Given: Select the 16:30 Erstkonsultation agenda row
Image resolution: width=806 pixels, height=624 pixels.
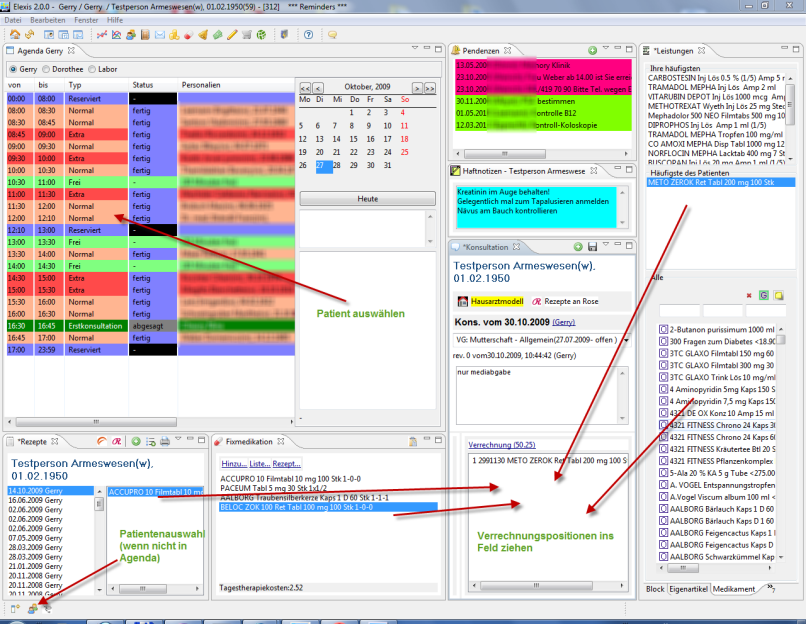Looking at the screenshot, I should (150, 326).
